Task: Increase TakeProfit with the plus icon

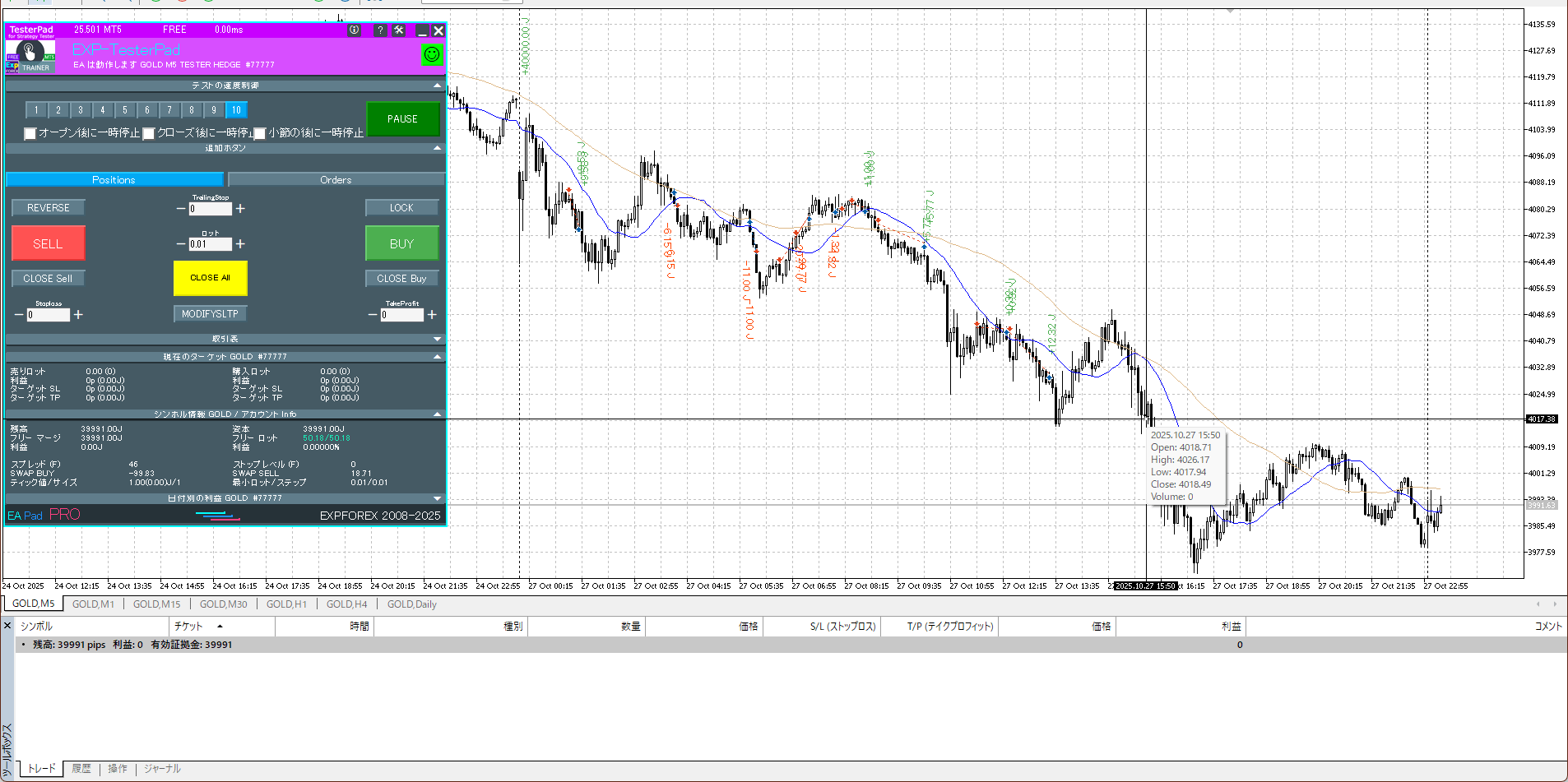Action: (432, 315)
